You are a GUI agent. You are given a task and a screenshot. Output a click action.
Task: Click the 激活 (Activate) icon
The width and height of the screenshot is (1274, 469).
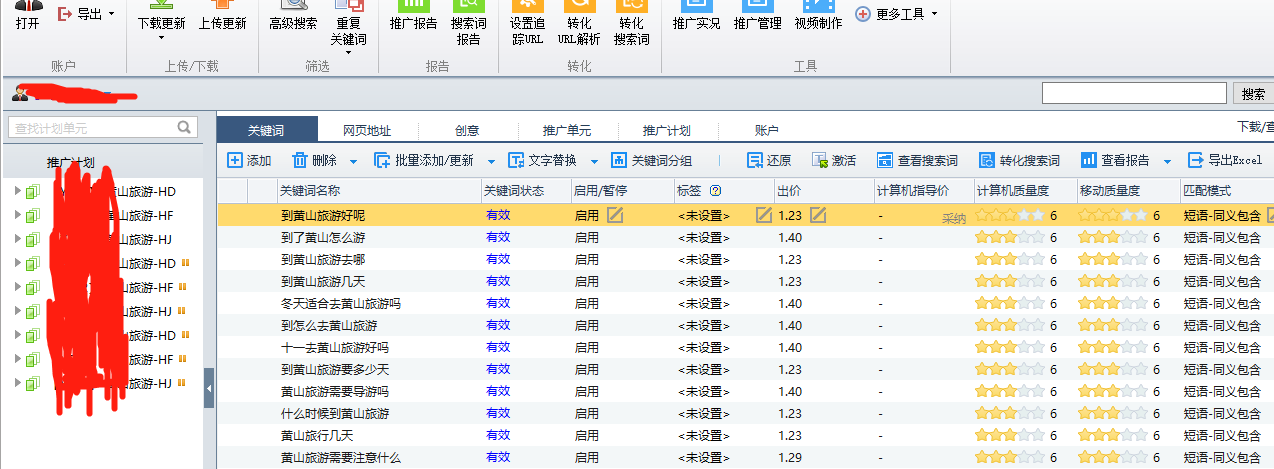click(x=820, y=161)
